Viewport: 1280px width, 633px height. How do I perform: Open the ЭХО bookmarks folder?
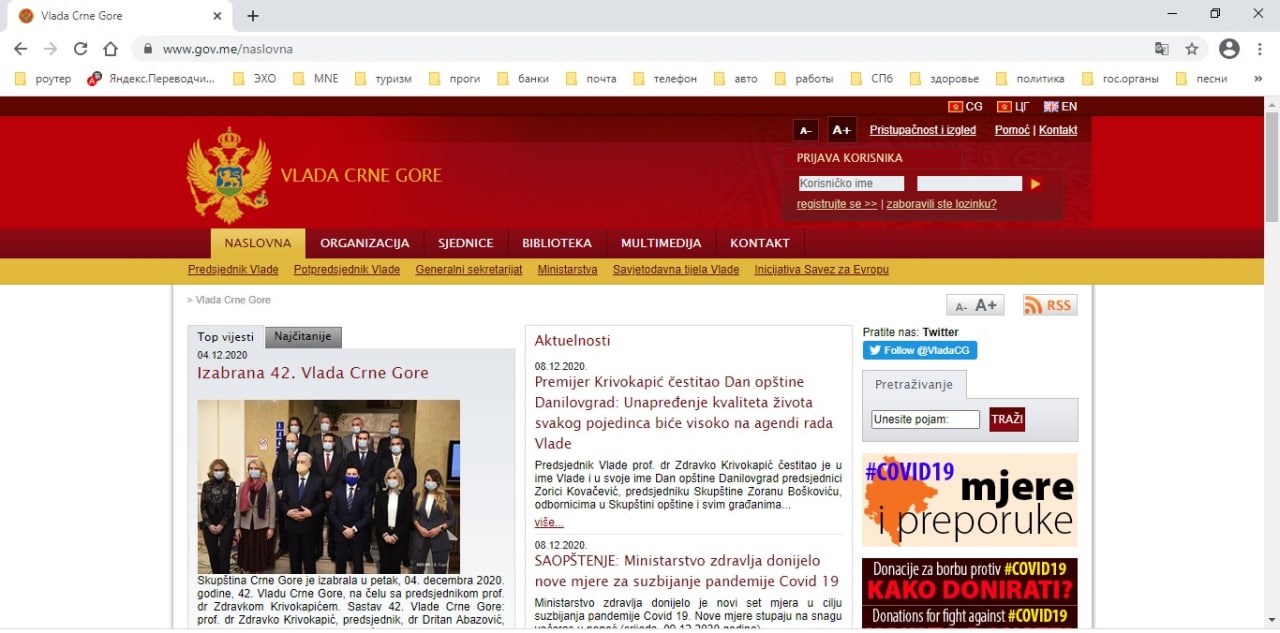254,78
